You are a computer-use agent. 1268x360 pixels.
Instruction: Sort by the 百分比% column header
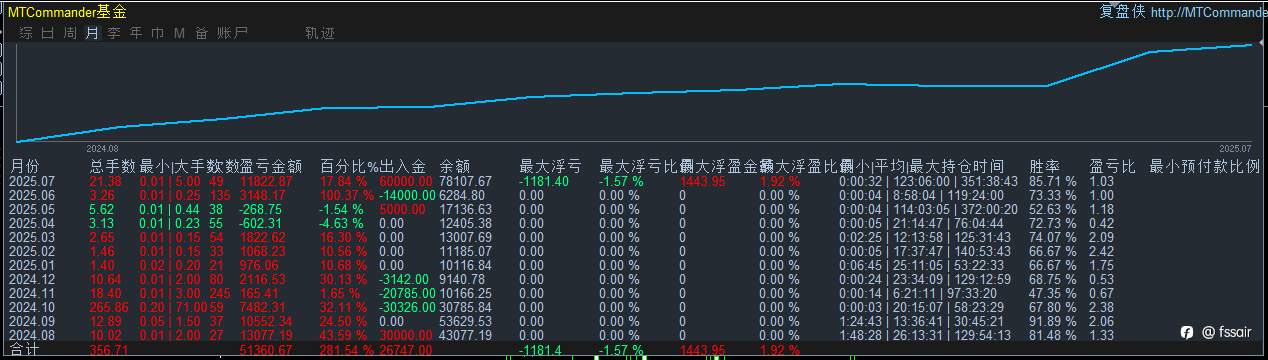click(349, 166)
